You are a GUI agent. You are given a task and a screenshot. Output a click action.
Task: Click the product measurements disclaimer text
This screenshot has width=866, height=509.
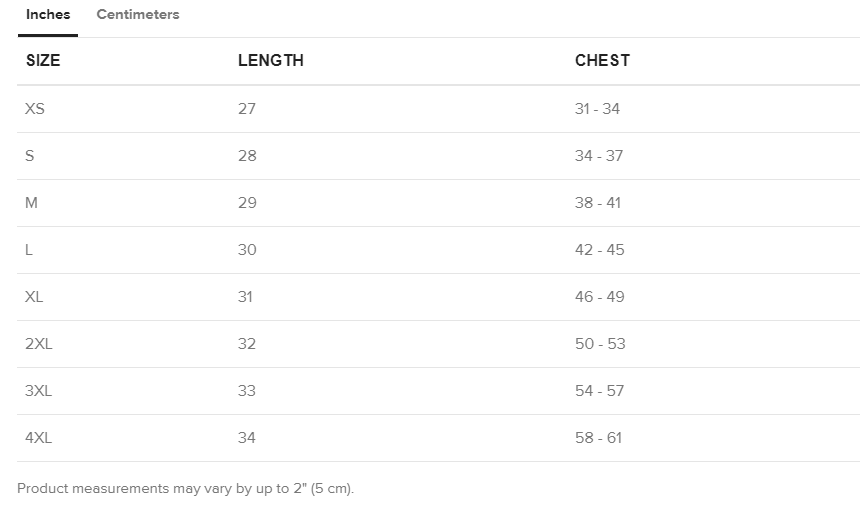[186, 489]
